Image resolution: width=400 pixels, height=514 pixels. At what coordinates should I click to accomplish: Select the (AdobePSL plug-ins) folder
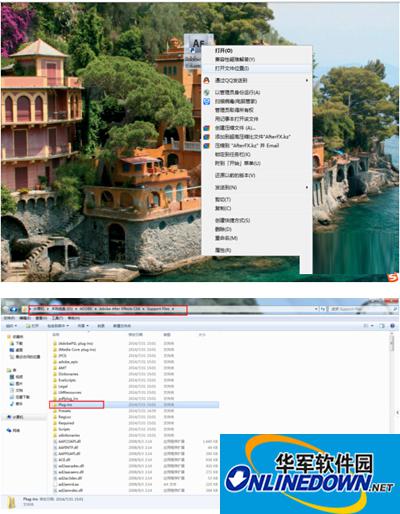pyautogui.click(x=73, y=343)
